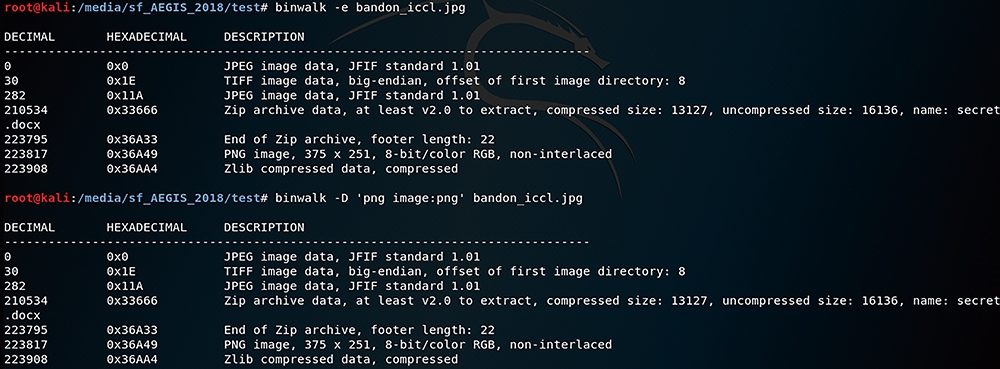Click decimal 223908 in first output
This screenshot has height=369, width=1000.
click(26, 168)
